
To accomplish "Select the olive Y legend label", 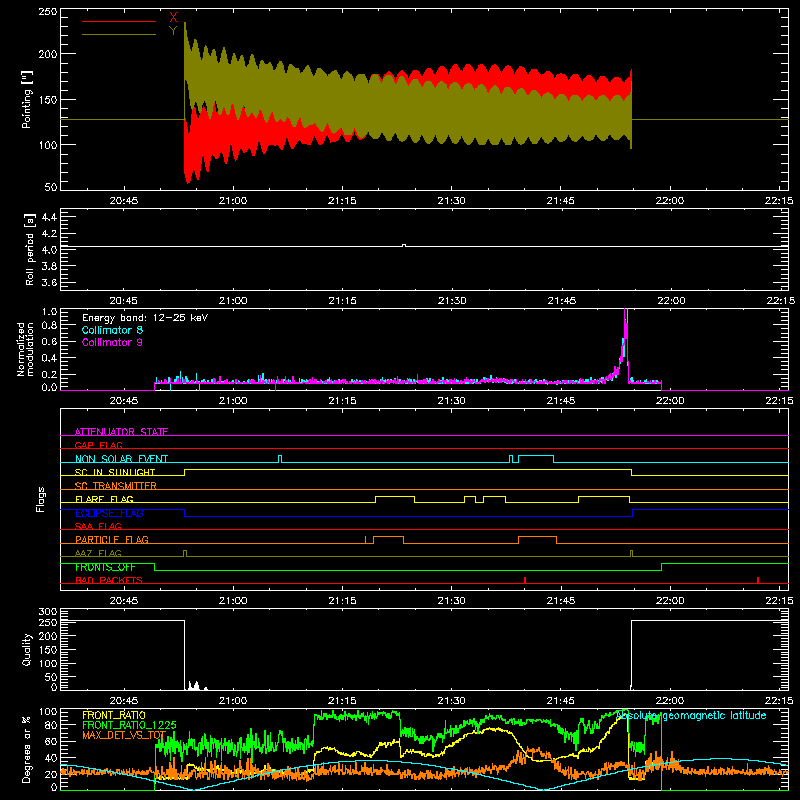I will pos(173,31).
